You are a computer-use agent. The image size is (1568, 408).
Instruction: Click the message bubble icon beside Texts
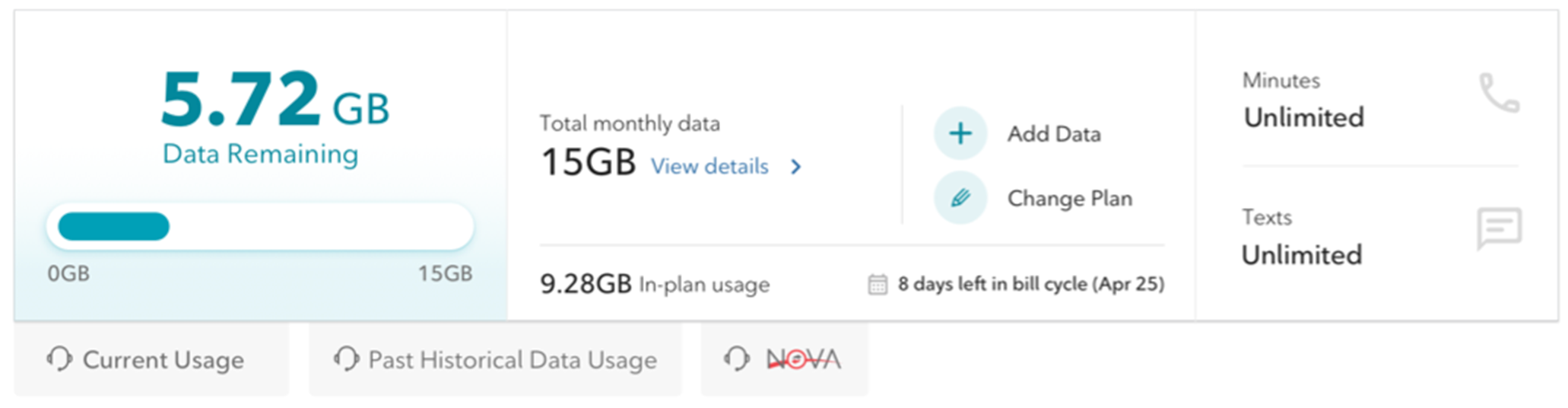pyautogui.click(x=1499, y=228)
